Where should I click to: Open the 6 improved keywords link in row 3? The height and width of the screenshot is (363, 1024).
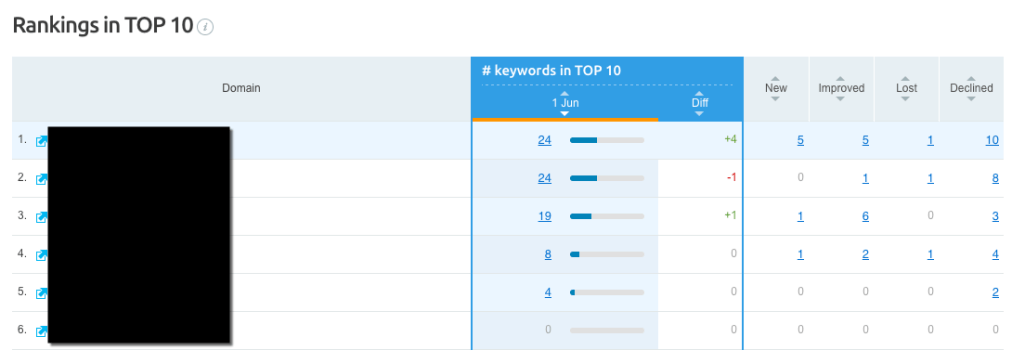865,216
